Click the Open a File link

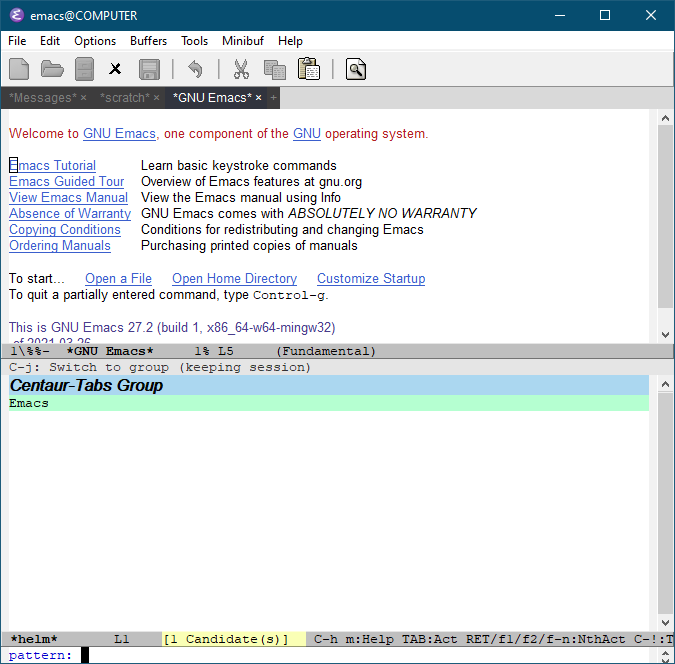pyautogui.click(x=118, y=279)
